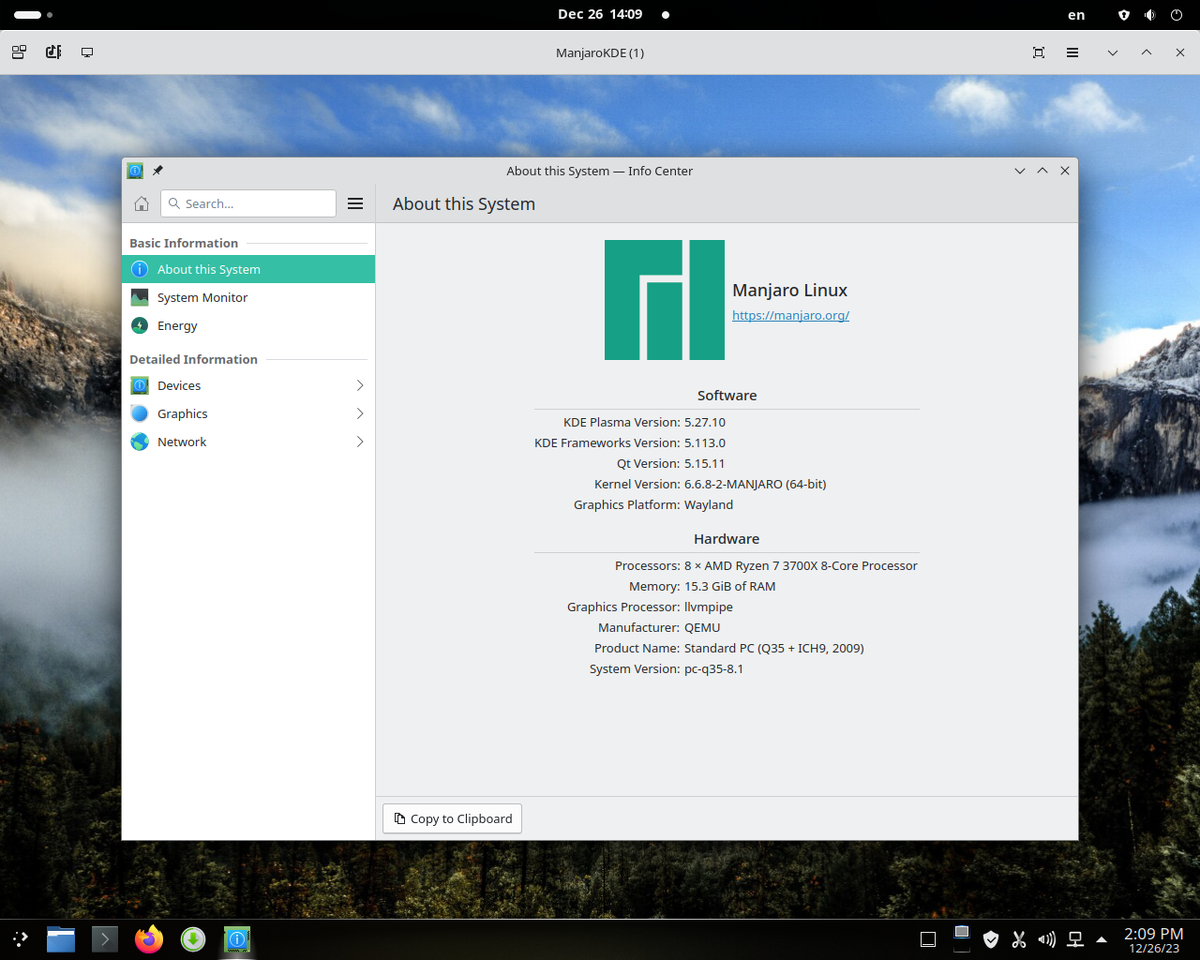Click the Copy to Clipboard button
The height and width of the screenshot is (960, 1200).
(x=452, y=818)
